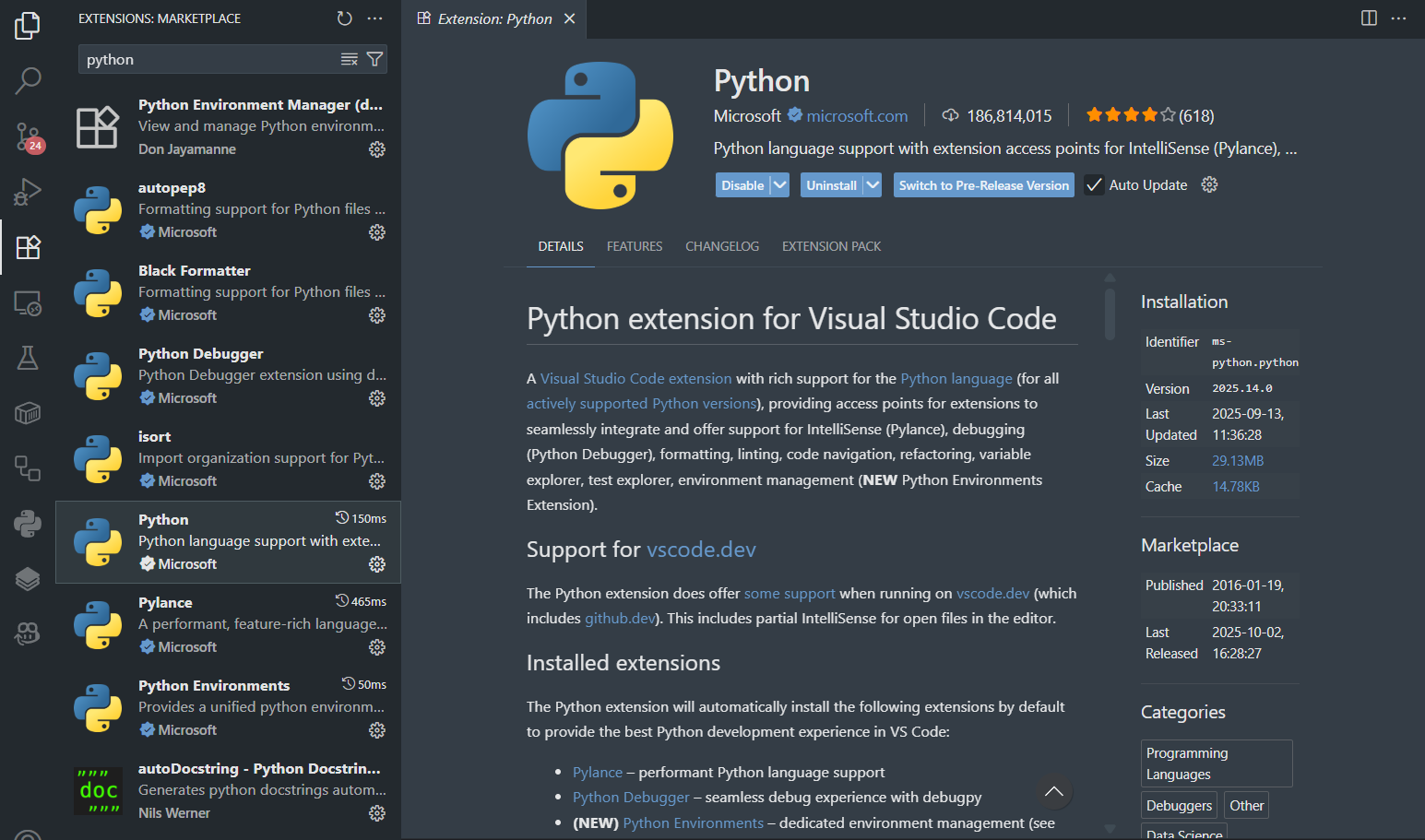Open Manage gear for Python Environment Manager
Screen dimensions: 1425x840
pyautogui.click(x=377, y=149)
